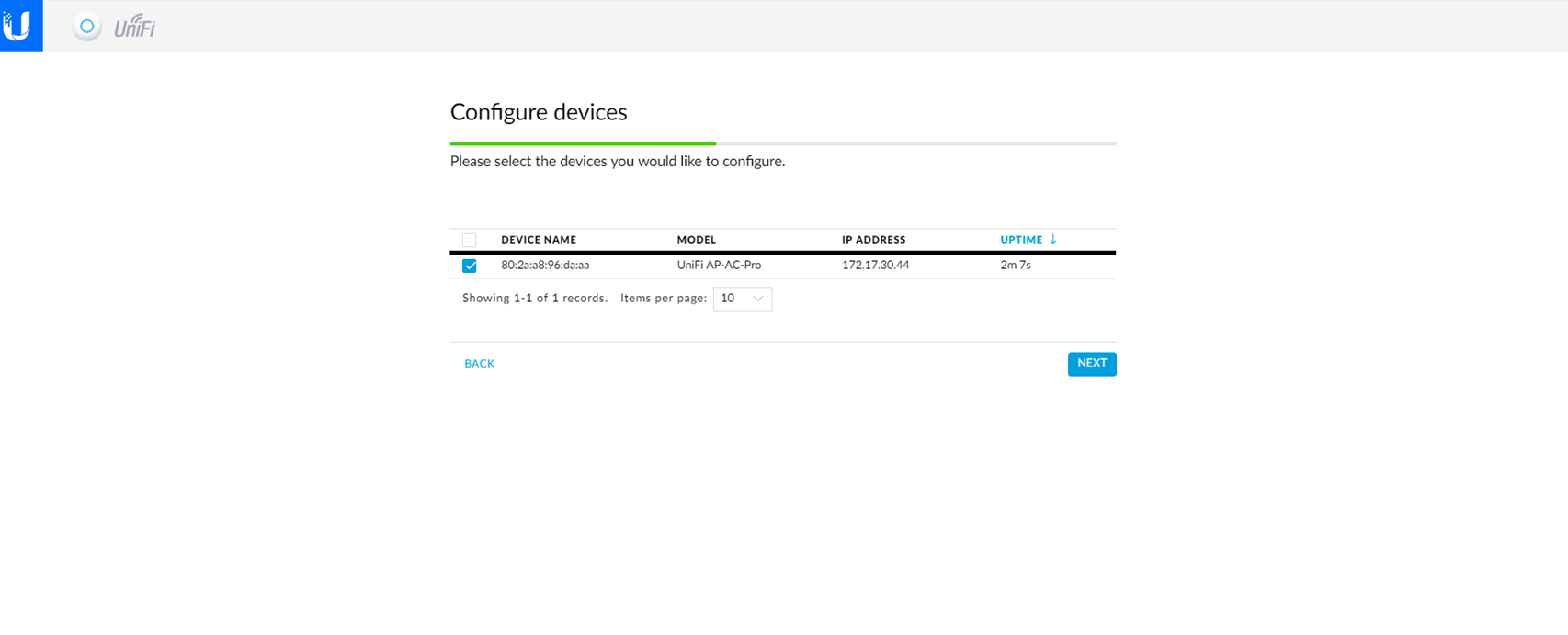
Task: Open the Items per page dropdown
Action: (742, 299)
